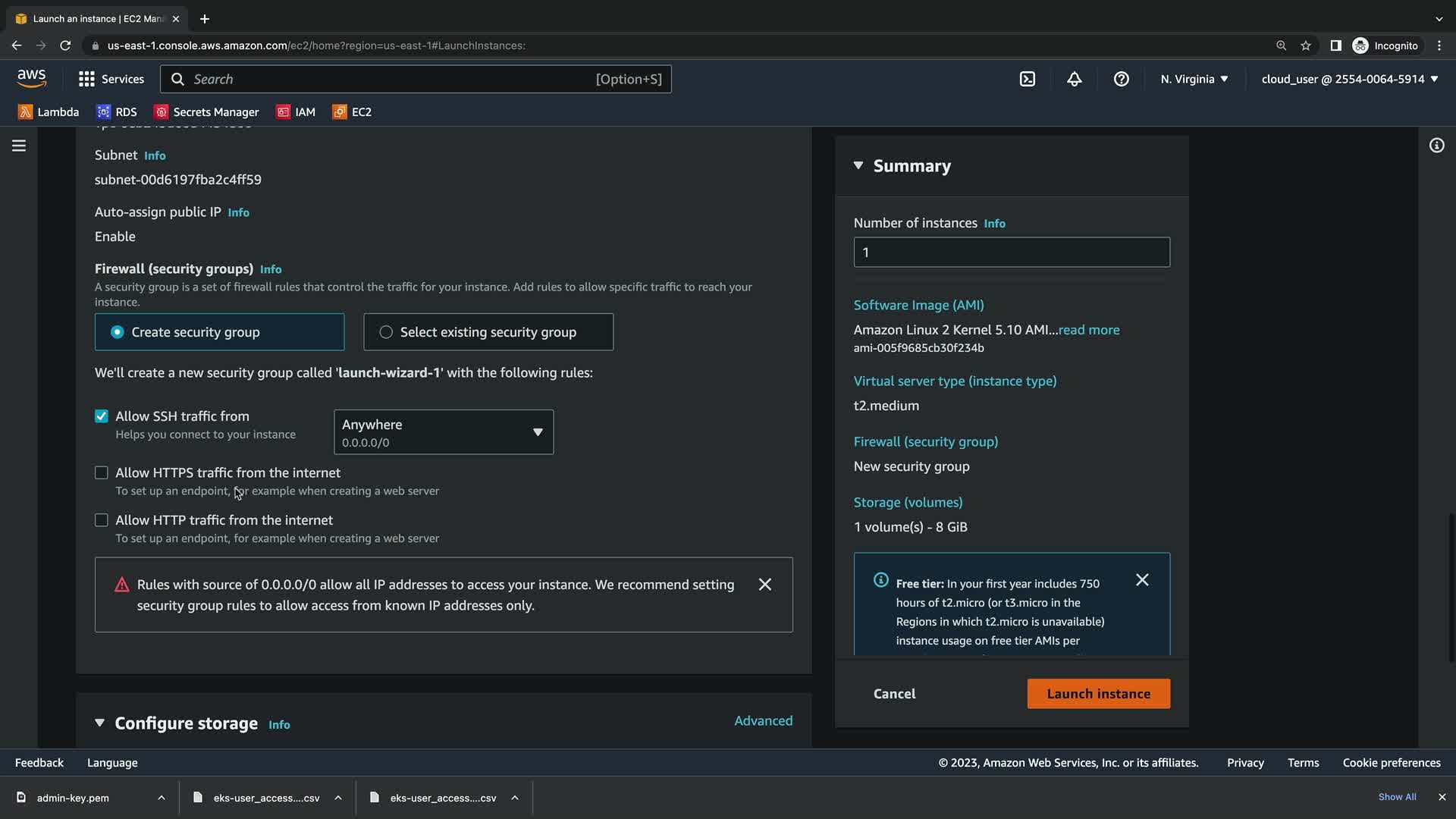Open the Anywhere SSH source dropdown
The width and height of the screenshot is (1456, 819).
[443, 432]
